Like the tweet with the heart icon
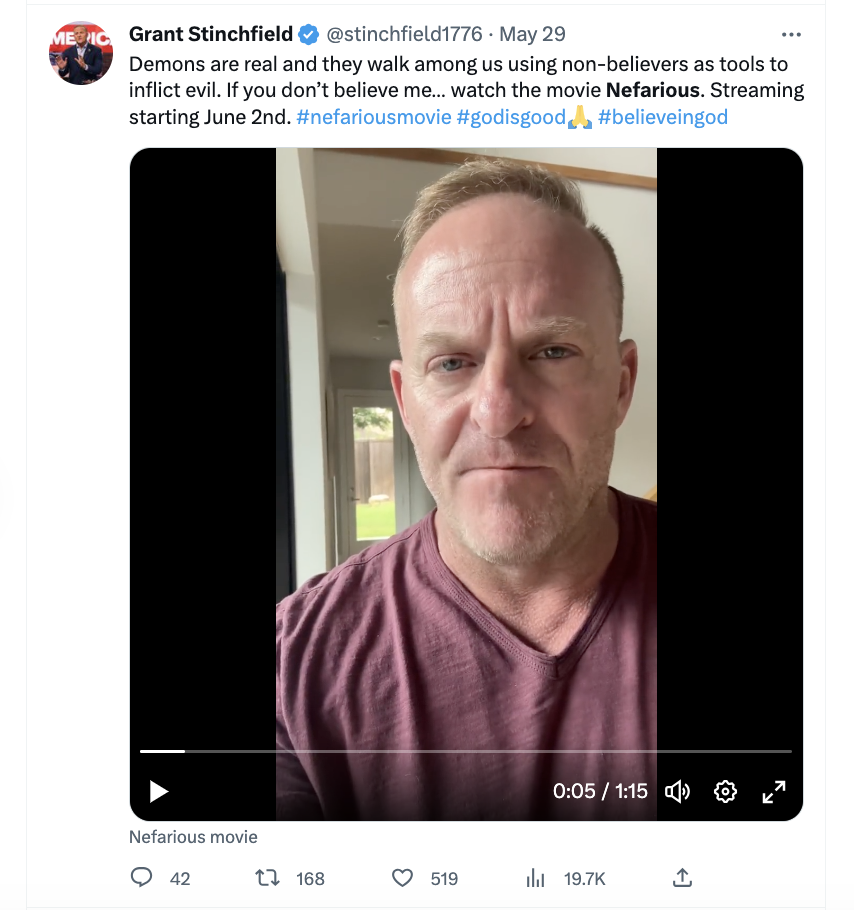The width and height of the screenshot is (854, 910). [x=402, y=878]
